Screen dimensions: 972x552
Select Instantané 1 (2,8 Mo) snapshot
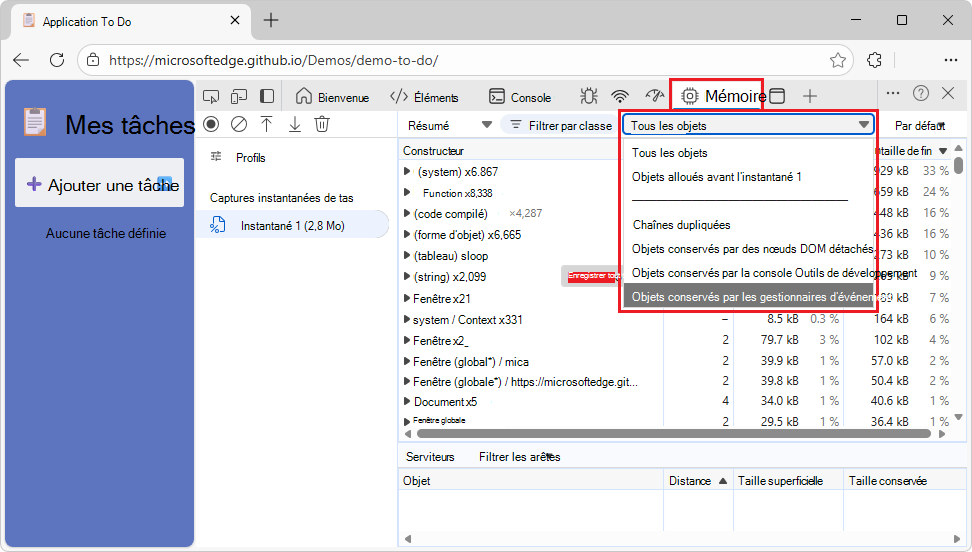click(292, 225)
